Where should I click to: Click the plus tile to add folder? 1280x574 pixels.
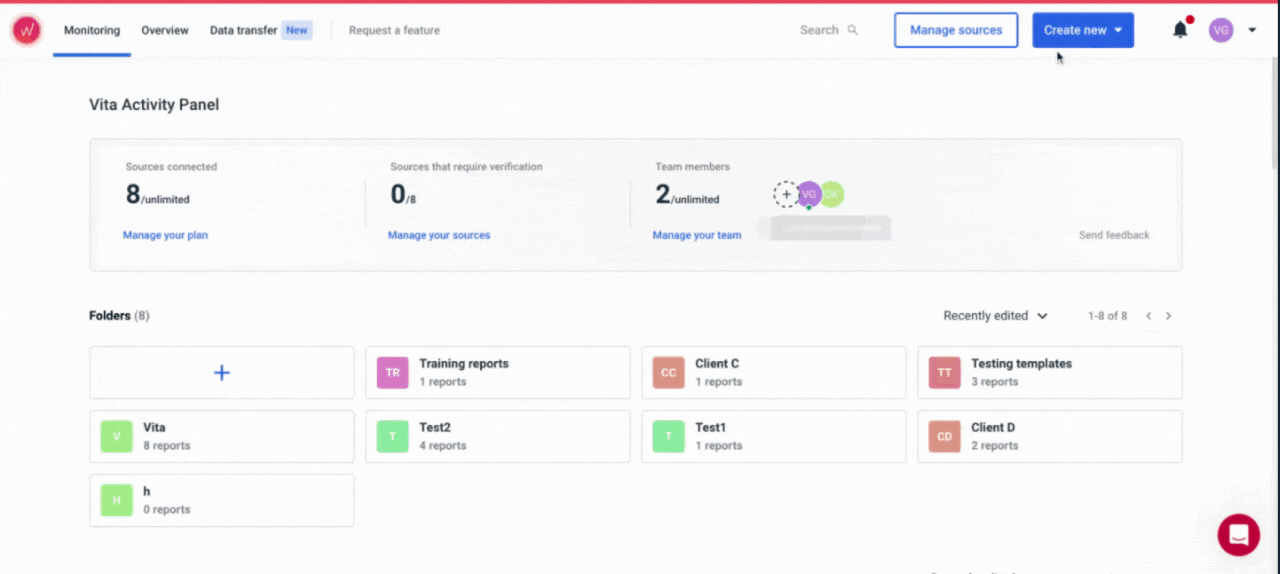point(222,373)
